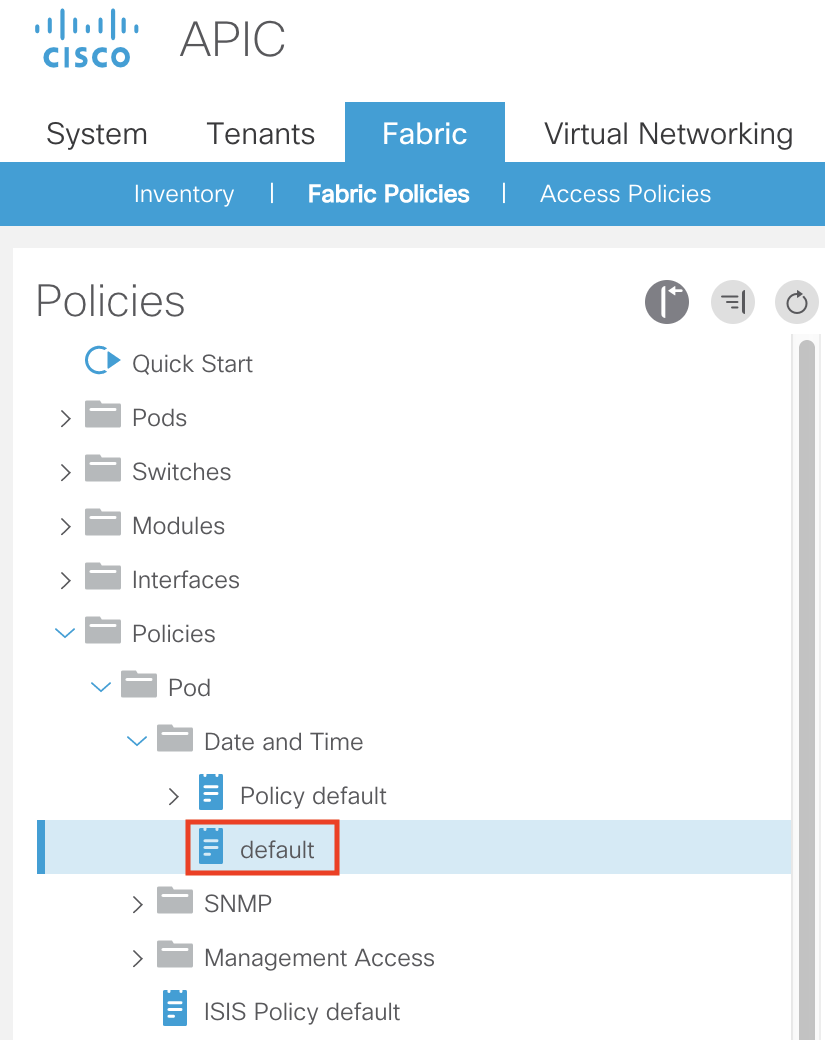Click the Pods folder icon
This screenshot has width=825, height=1040.
pyautogui.click(x=103, y=415)
